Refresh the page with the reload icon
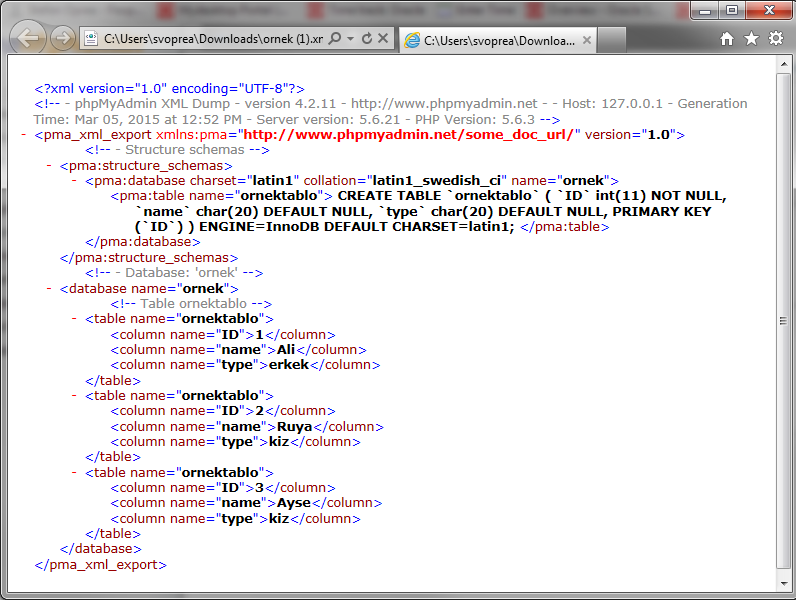The height and width of the screenshot is (610, 796). coord(367,39)
